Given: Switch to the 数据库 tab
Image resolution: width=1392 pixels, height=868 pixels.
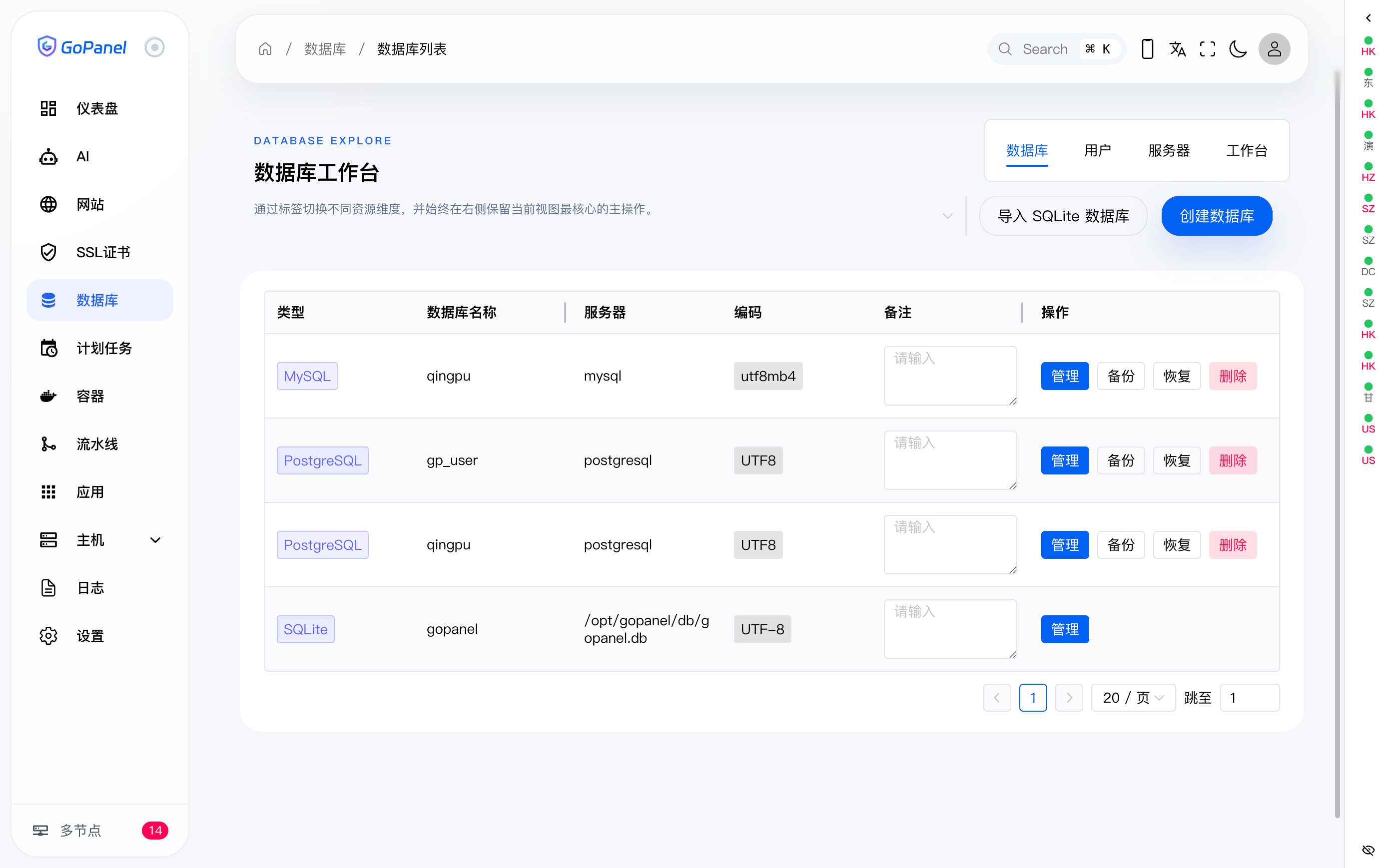Looking at the screenshot, I should 1027,150.
